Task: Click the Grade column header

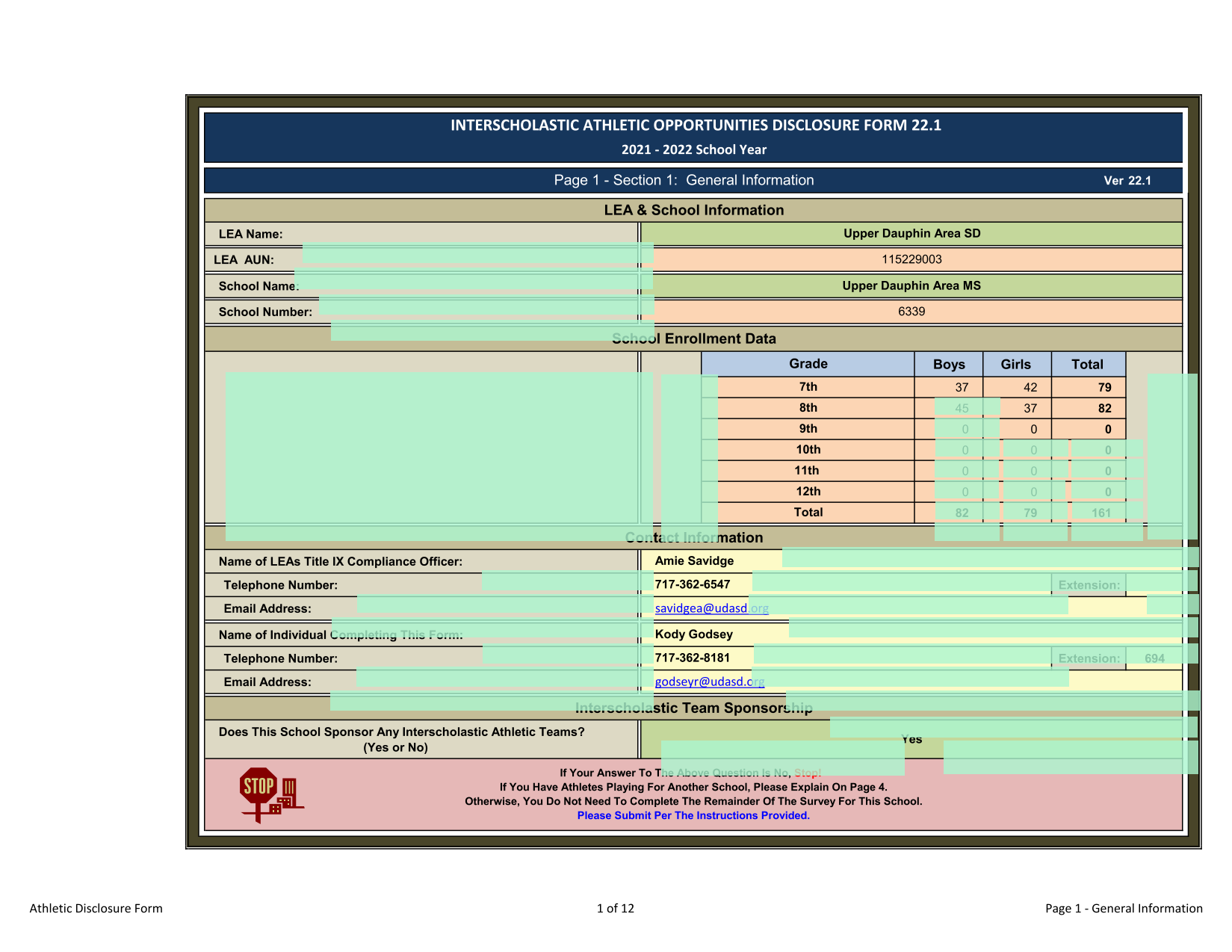Action: point(808,364)
